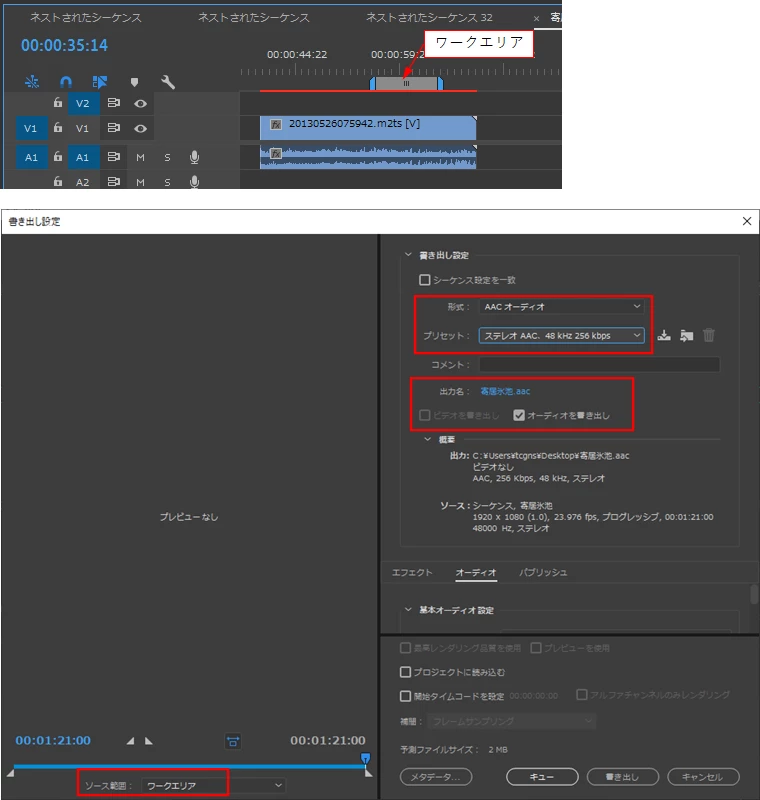Click fx badge on video clip
Screen dimensions: 760x800
pyautogui.click(x=276, y=124)
